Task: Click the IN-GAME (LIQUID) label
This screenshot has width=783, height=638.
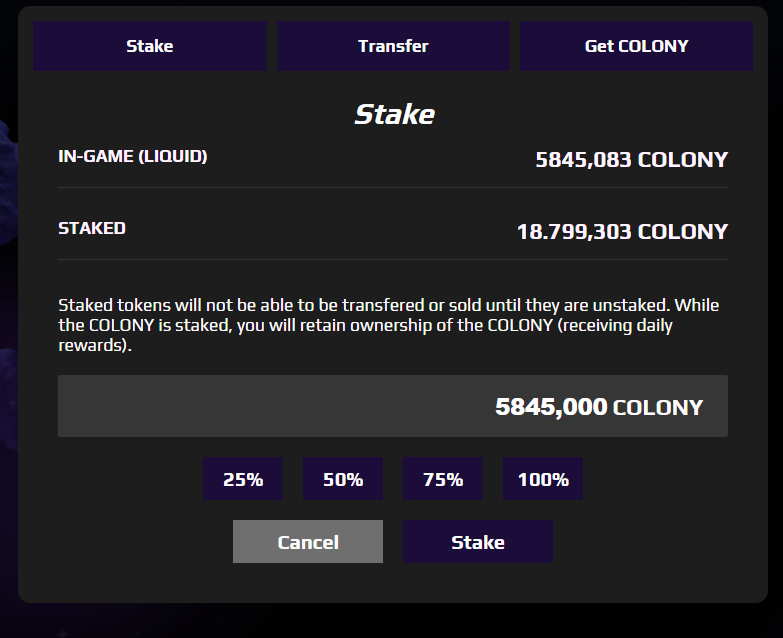Action: 133,156
